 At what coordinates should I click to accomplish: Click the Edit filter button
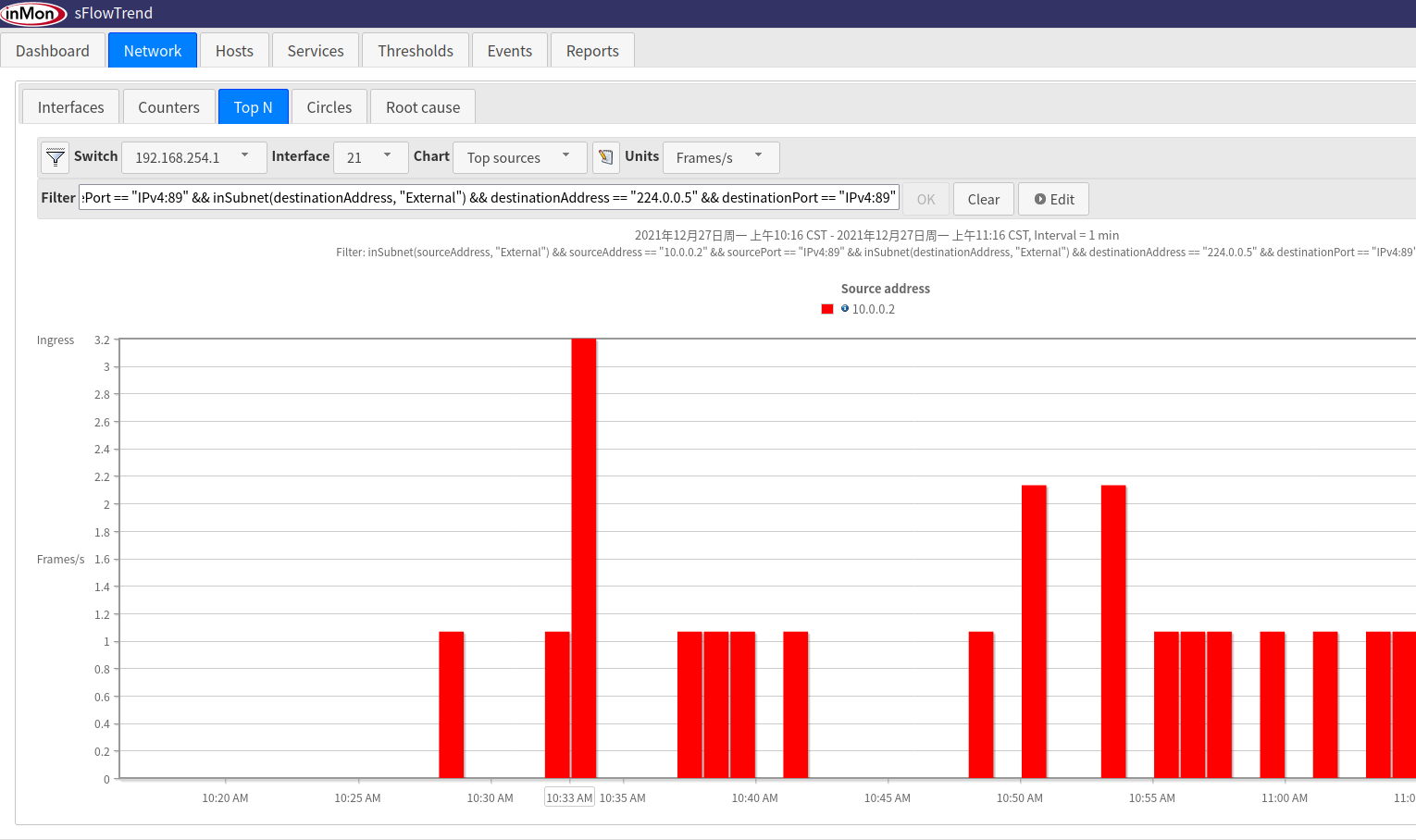point(1054,199)
